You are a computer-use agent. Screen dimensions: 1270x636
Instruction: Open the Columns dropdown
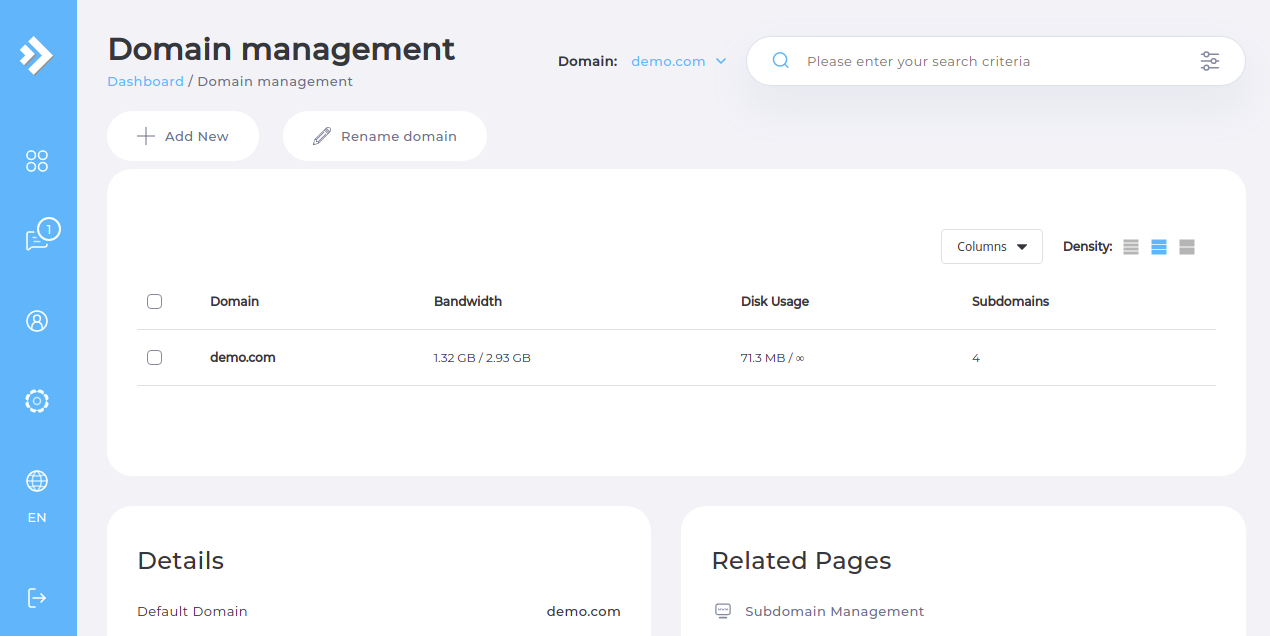tap(992, 247)
